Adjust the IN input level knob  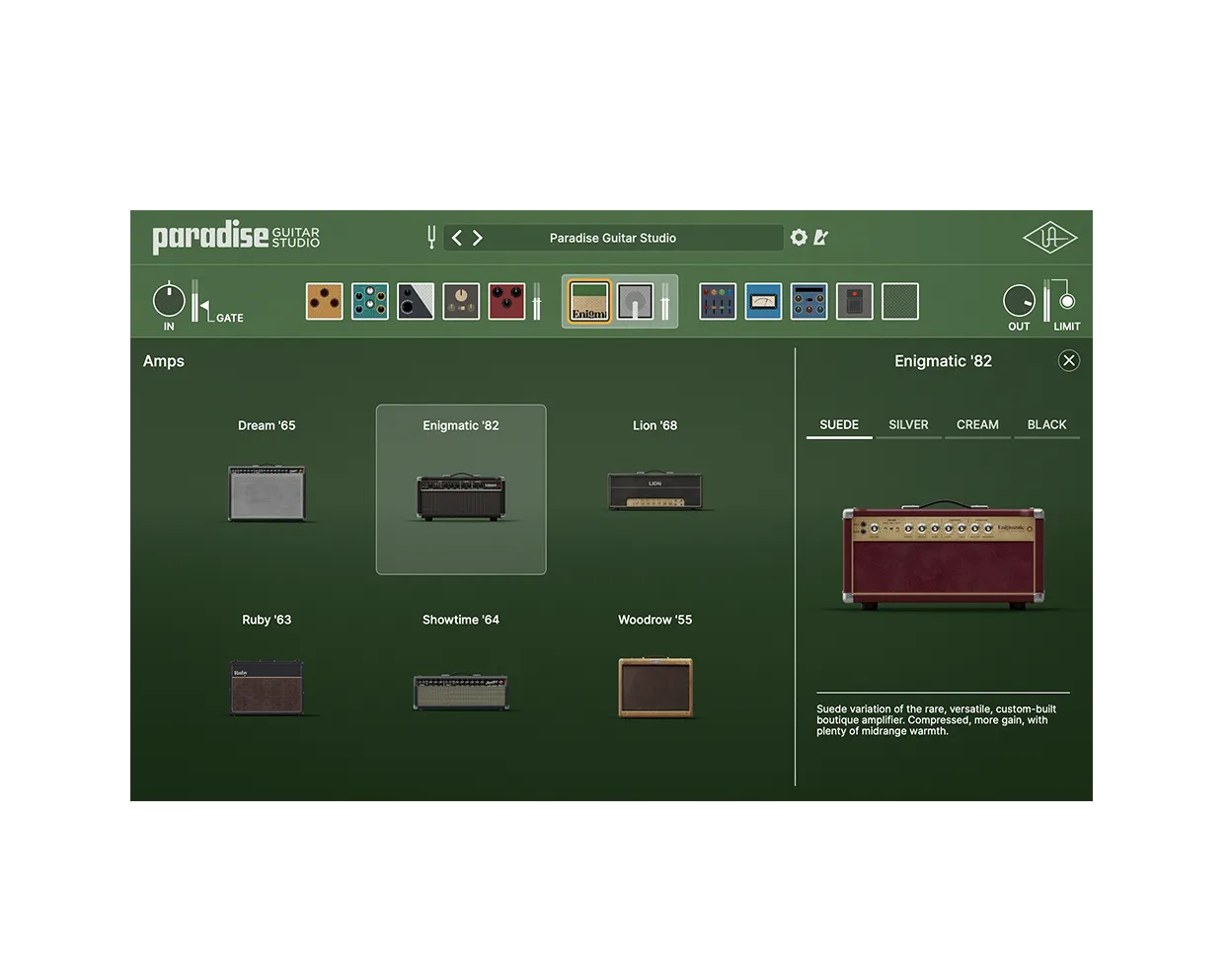(169, 299)
